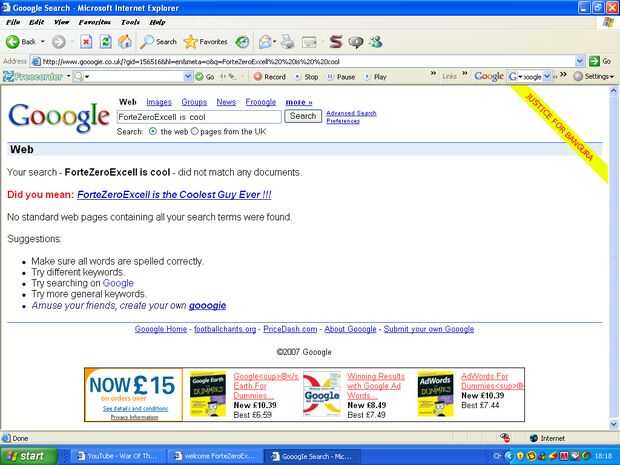
Task: Open the Messenger people icon
Action: (x=376, y=42)
